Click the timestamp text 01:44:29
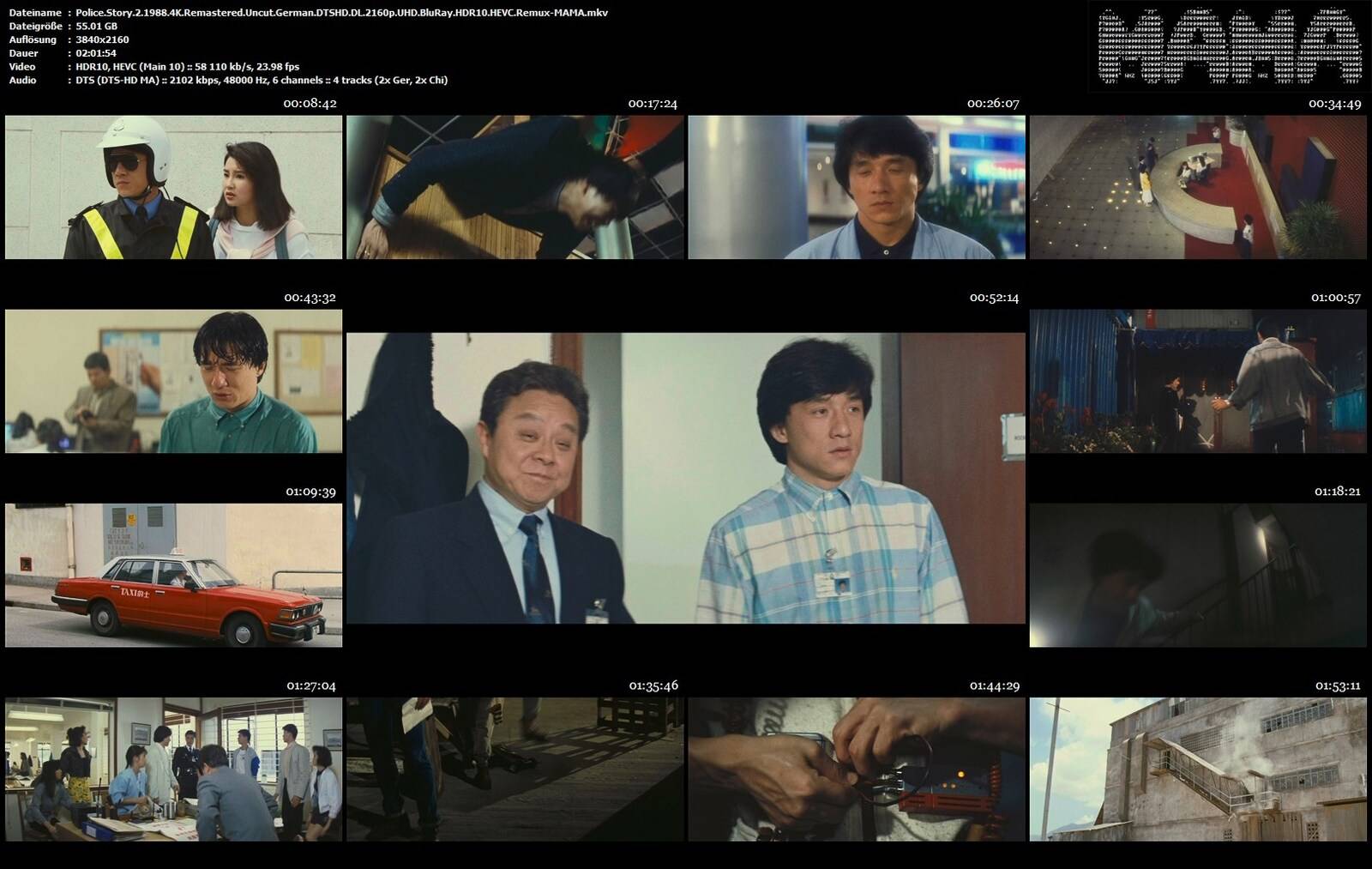 [995, 685]
